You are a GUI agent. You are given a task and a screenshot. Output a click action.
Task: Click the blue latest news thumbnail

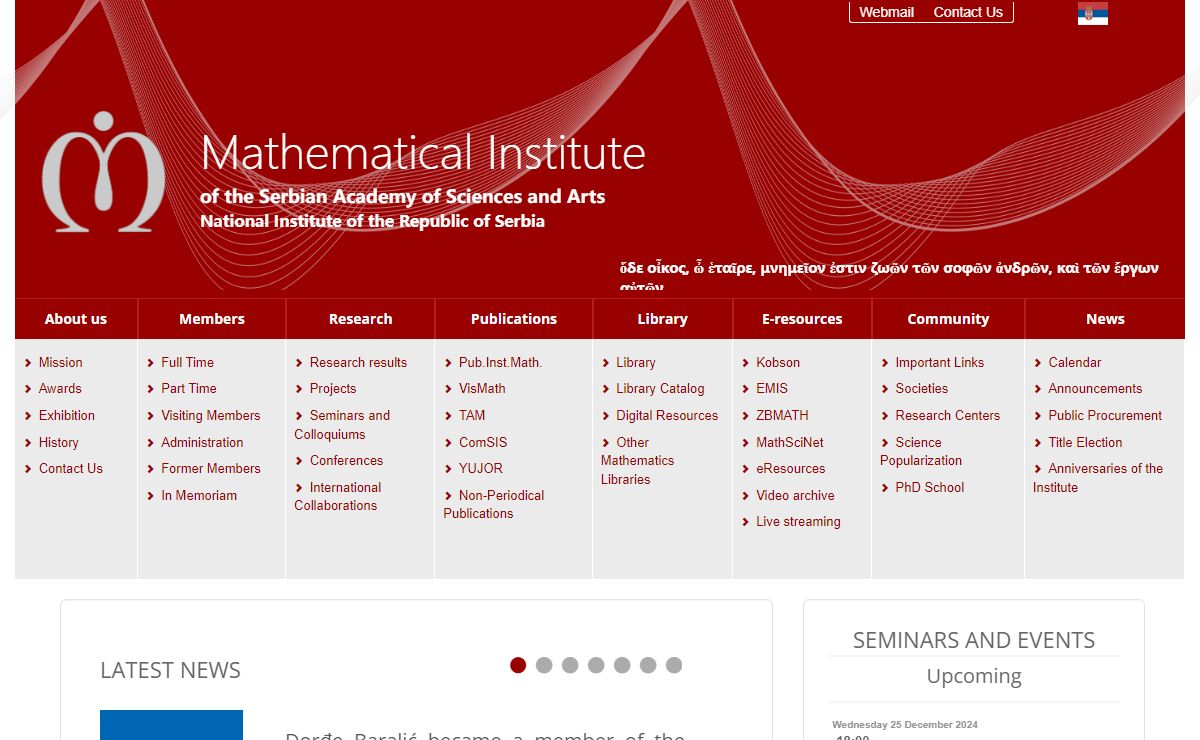click(171, 725)
